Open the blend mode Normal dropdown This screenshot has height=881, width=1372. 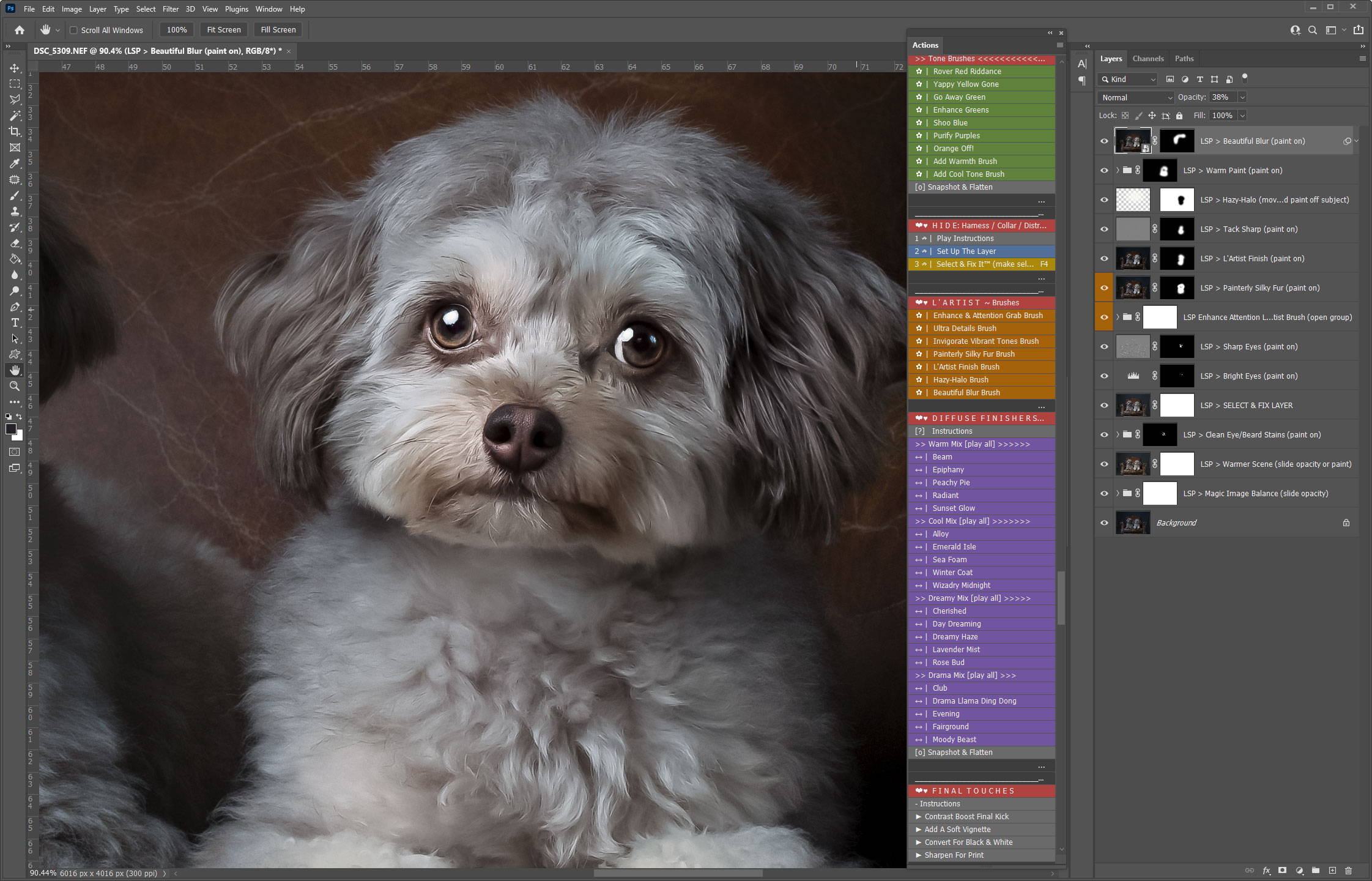pyautogui.click(x=1136, y=97)
